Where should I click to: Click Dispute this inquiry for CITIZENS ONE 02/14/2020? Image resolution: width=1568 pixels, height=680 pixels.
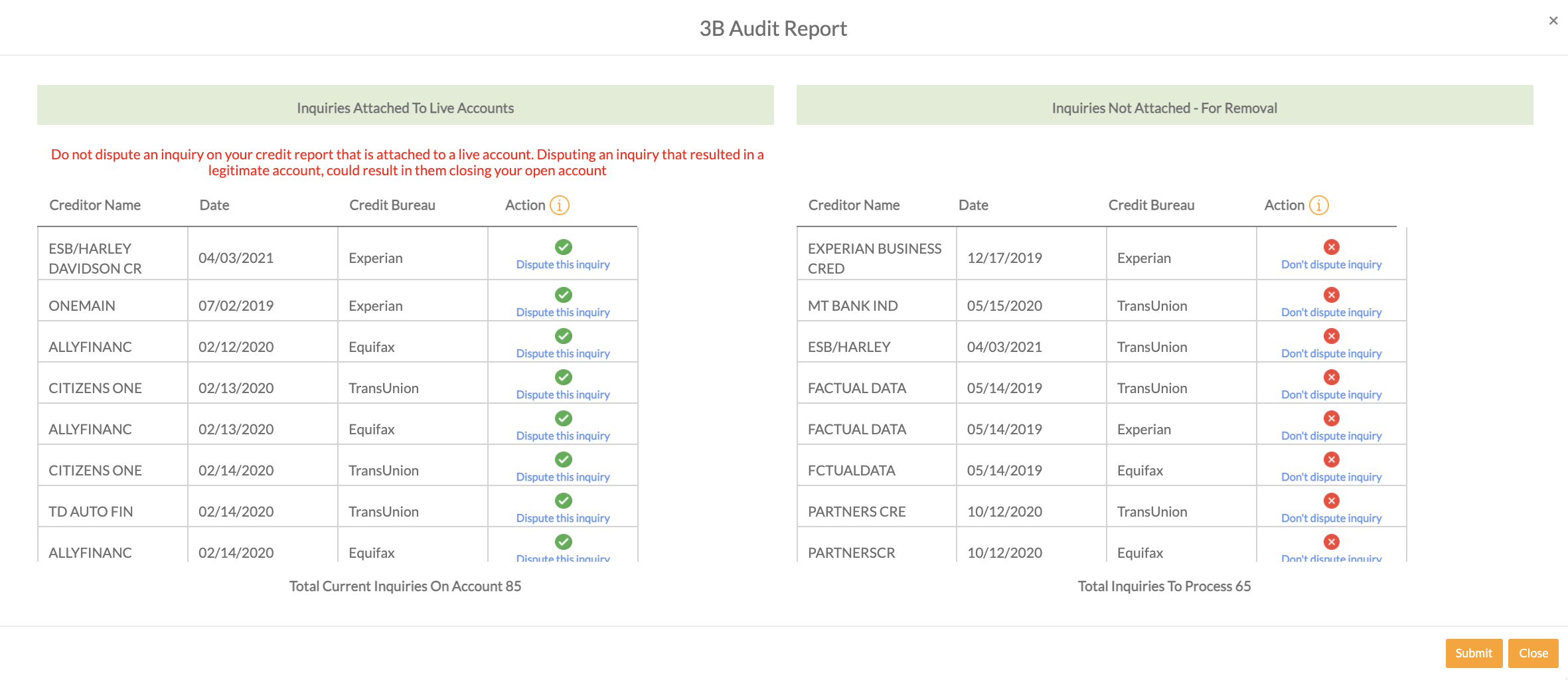click(563, 477)
